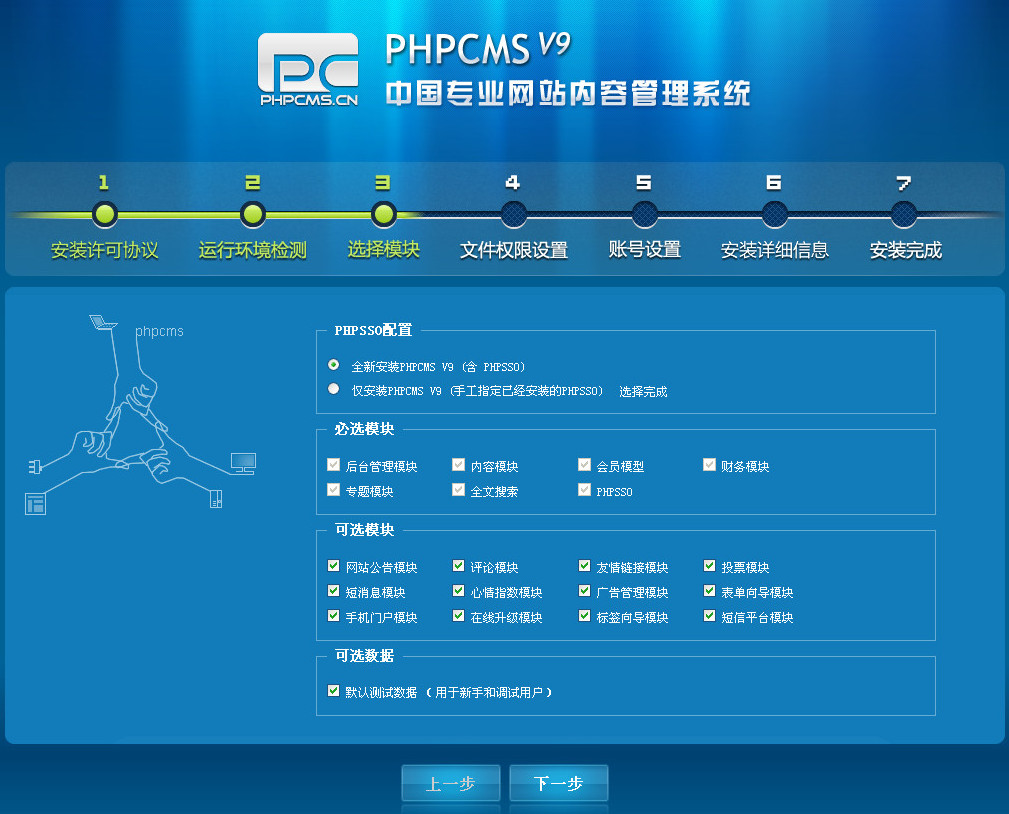Select 账号设置 step label
Screen dimensions: 1009x814
click(x=645, y=249)
